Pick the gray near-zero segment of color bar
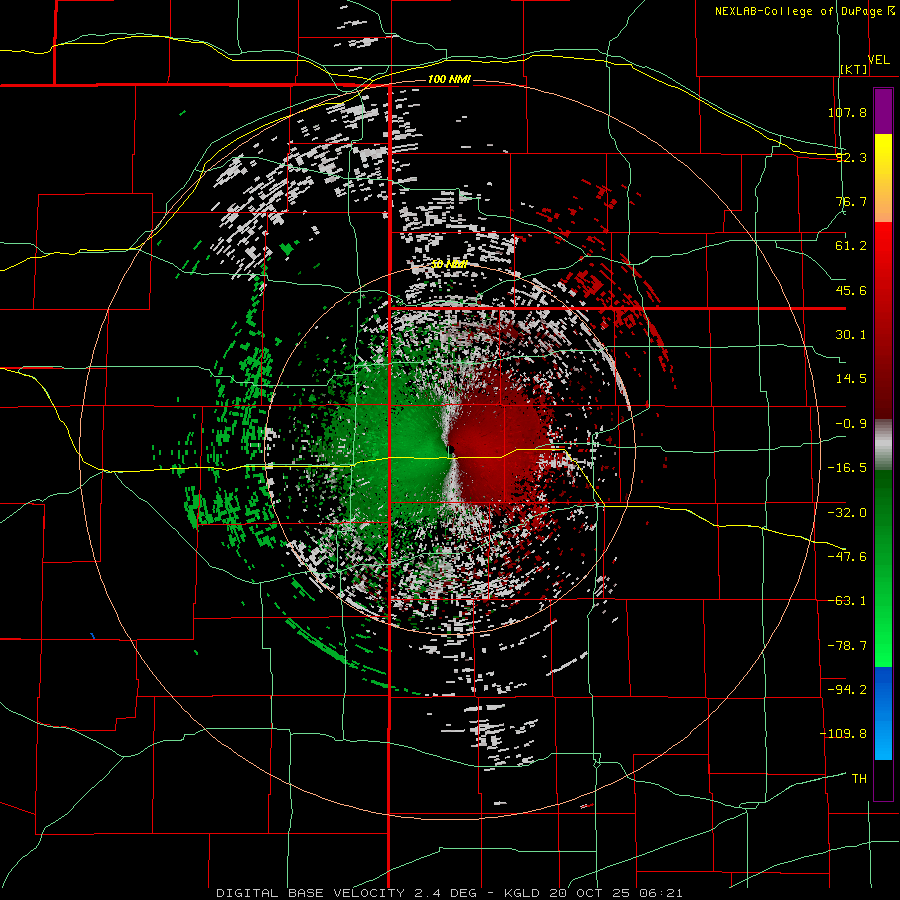The image size is (900, 900). (883, 445)
